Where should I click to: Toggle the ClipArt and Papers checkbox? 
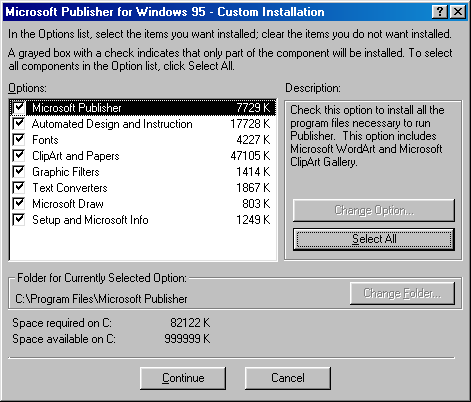[19, 155]
